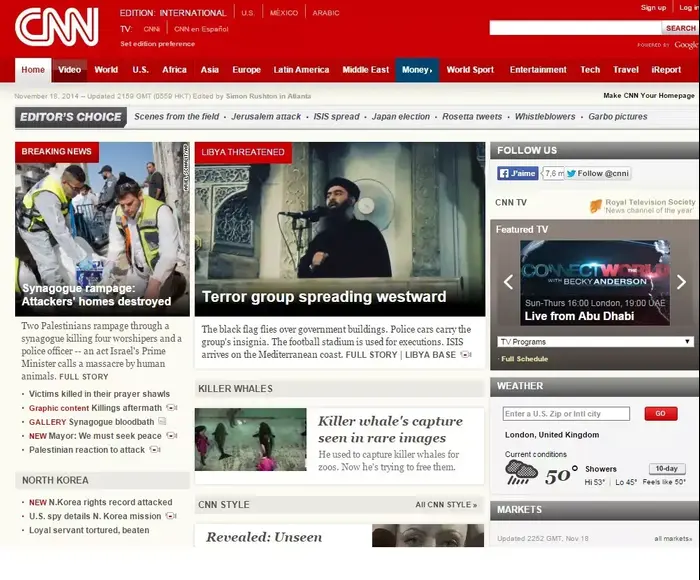The height and width of the screenshot is (580, 700).
Task: Open the World Sport section
Action: [470, 70]
